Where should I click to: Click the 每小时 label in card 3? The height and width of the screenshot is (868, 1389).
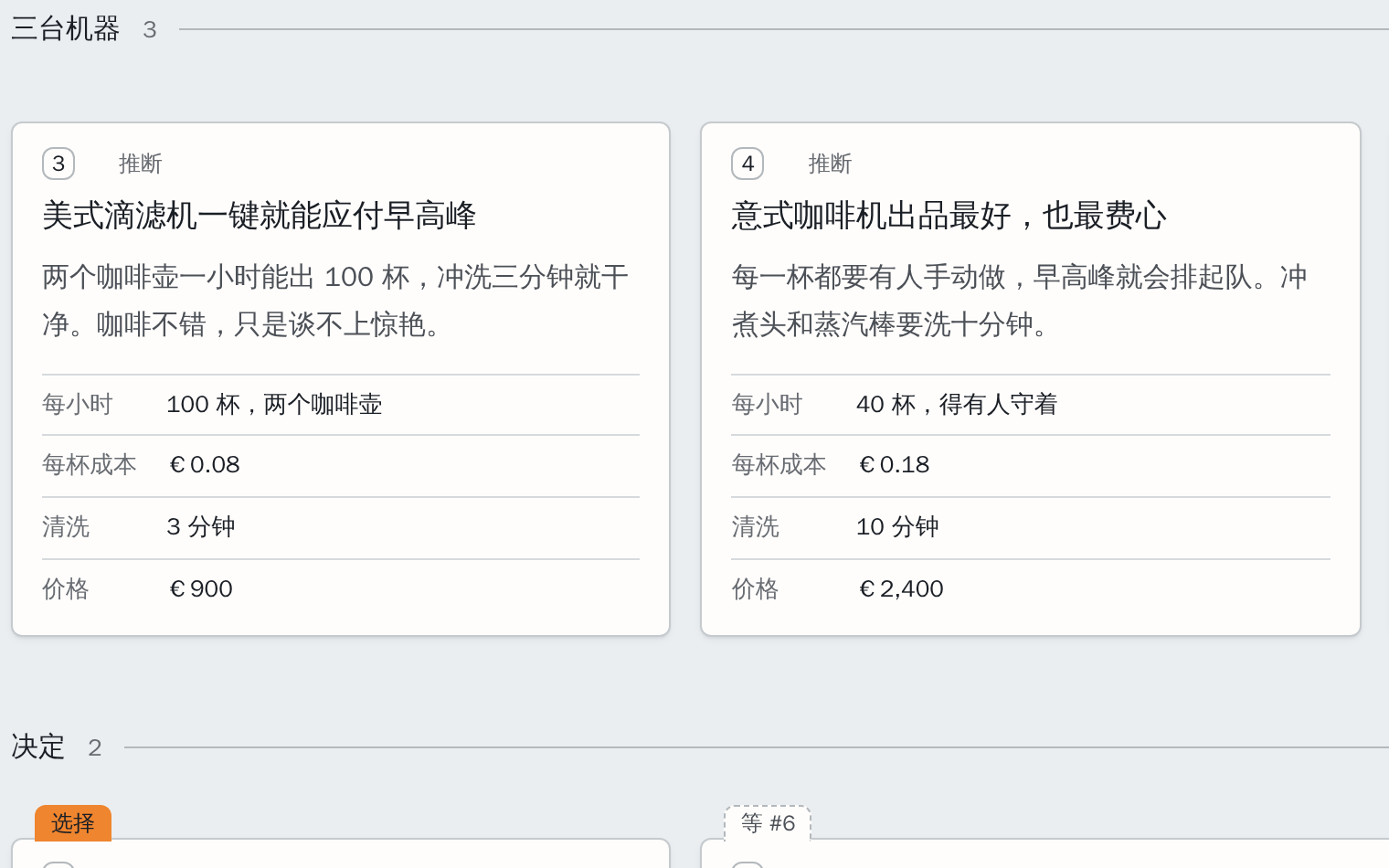coord(78,404)
